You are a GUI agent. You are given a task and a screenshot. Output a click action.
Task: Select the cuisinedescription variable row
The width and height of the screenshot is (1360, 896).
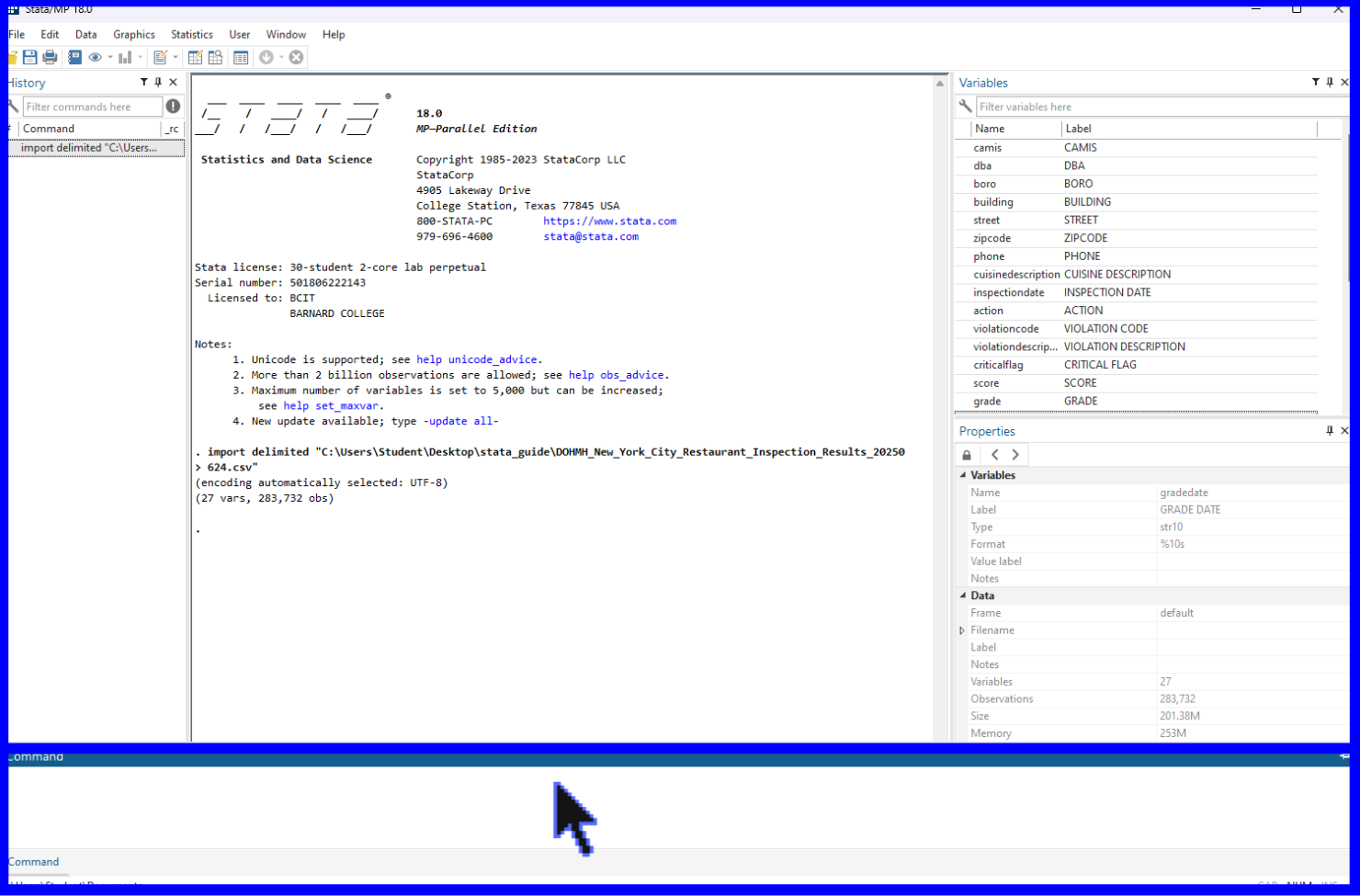click(x=1136, y=275)
